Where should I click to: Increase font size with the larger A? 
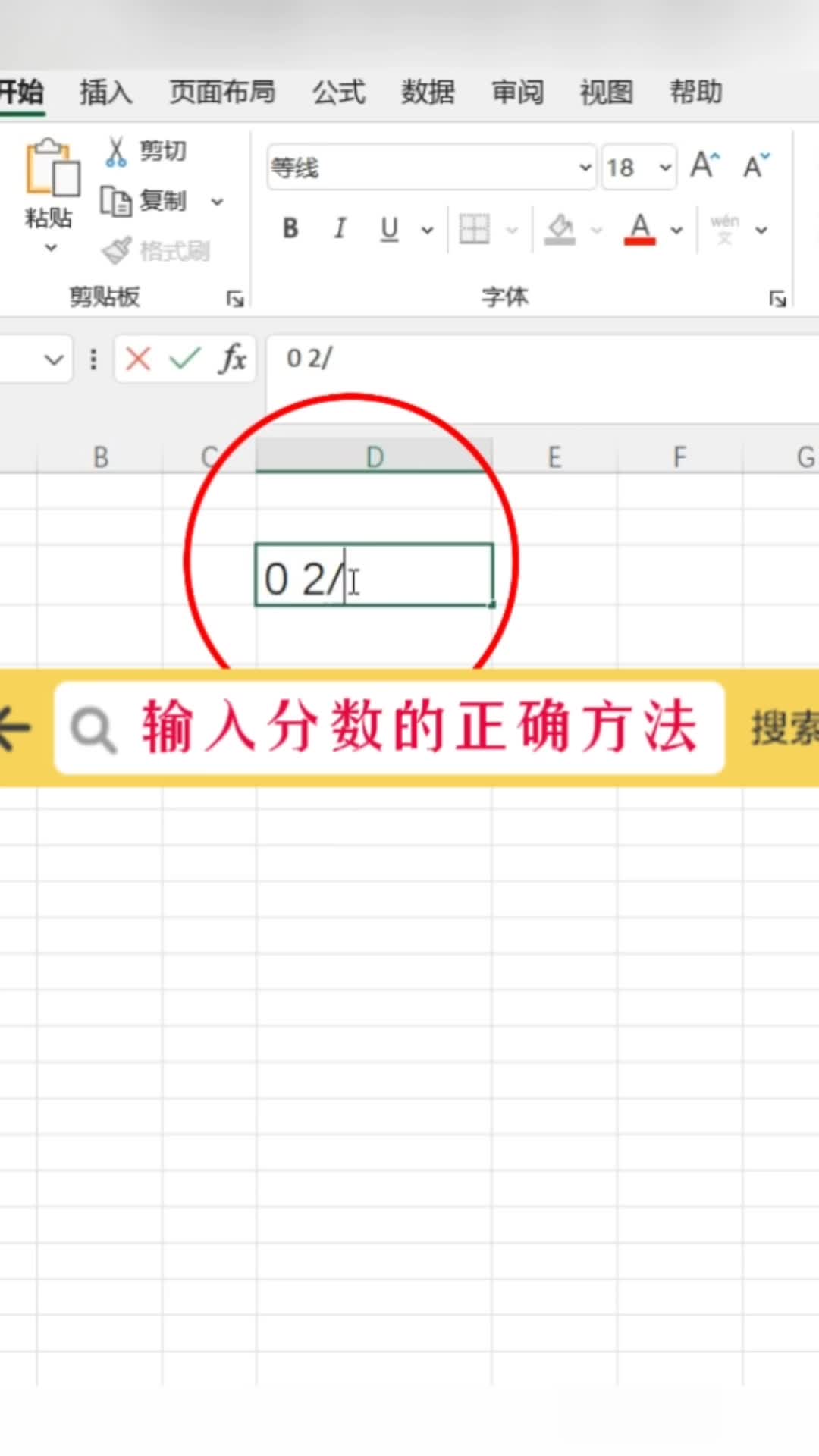tap(704, 165)
